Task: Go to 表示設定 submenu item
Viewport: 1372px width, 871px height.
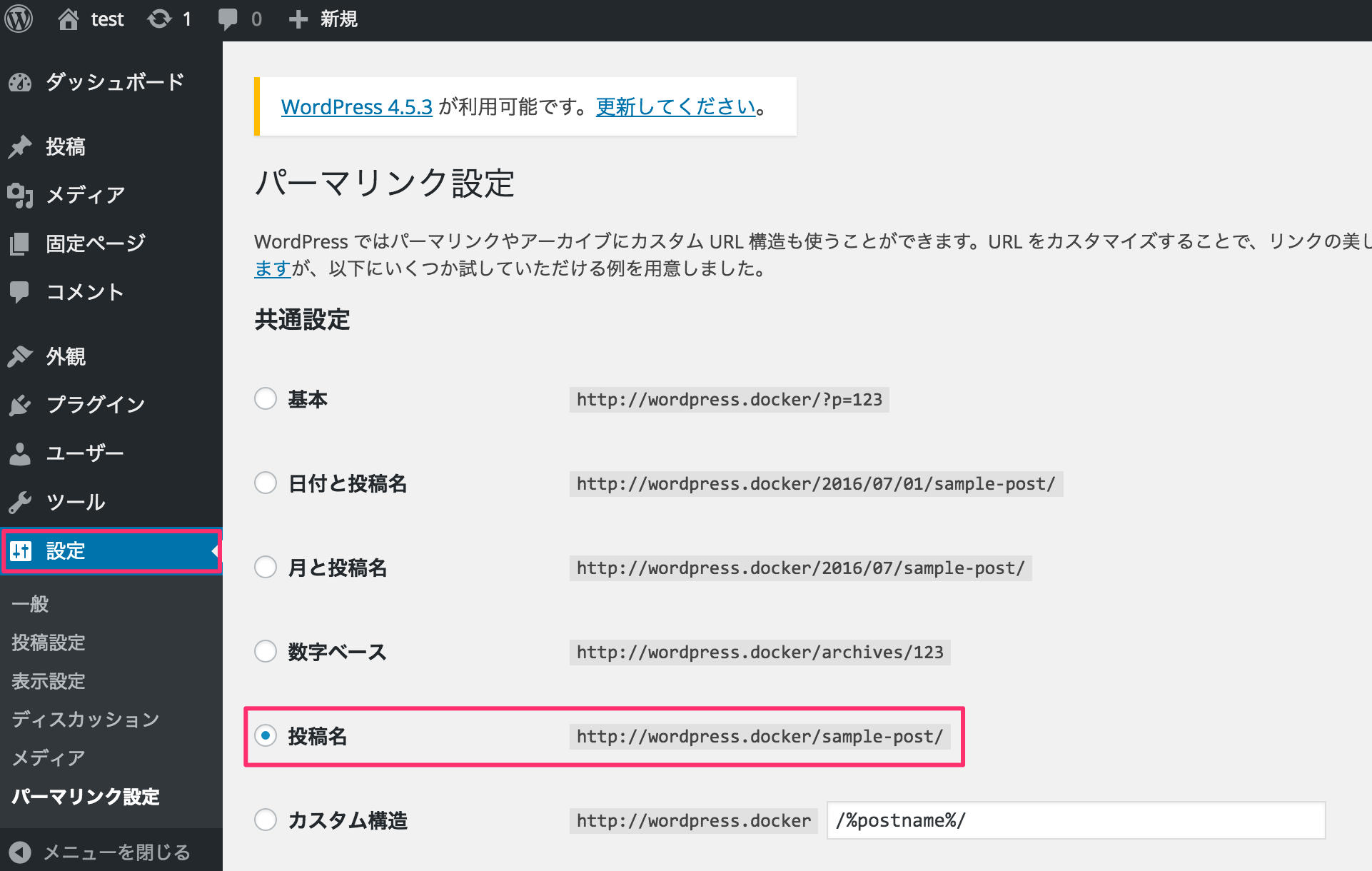Action: [x=49, y=681]
